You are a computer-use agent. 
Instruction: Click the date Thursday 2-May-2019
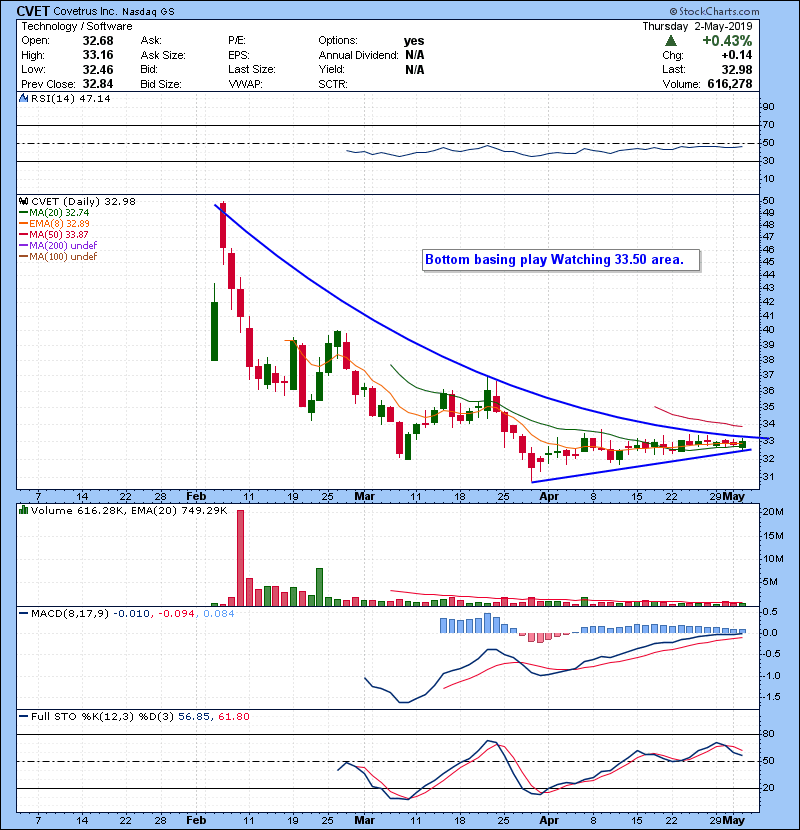point(697,26)
